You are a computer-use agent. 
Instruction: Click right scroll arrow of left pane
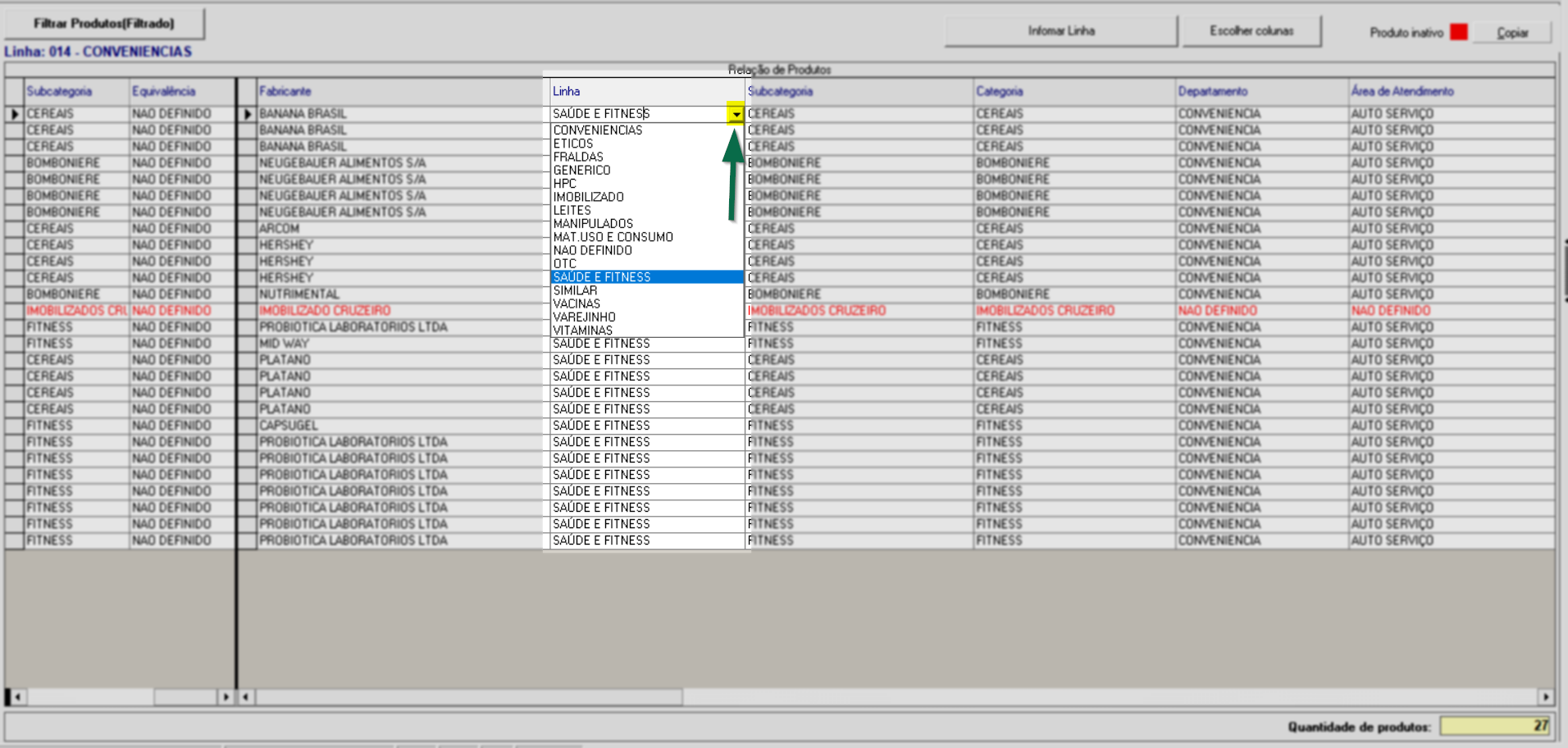[226, 697]
